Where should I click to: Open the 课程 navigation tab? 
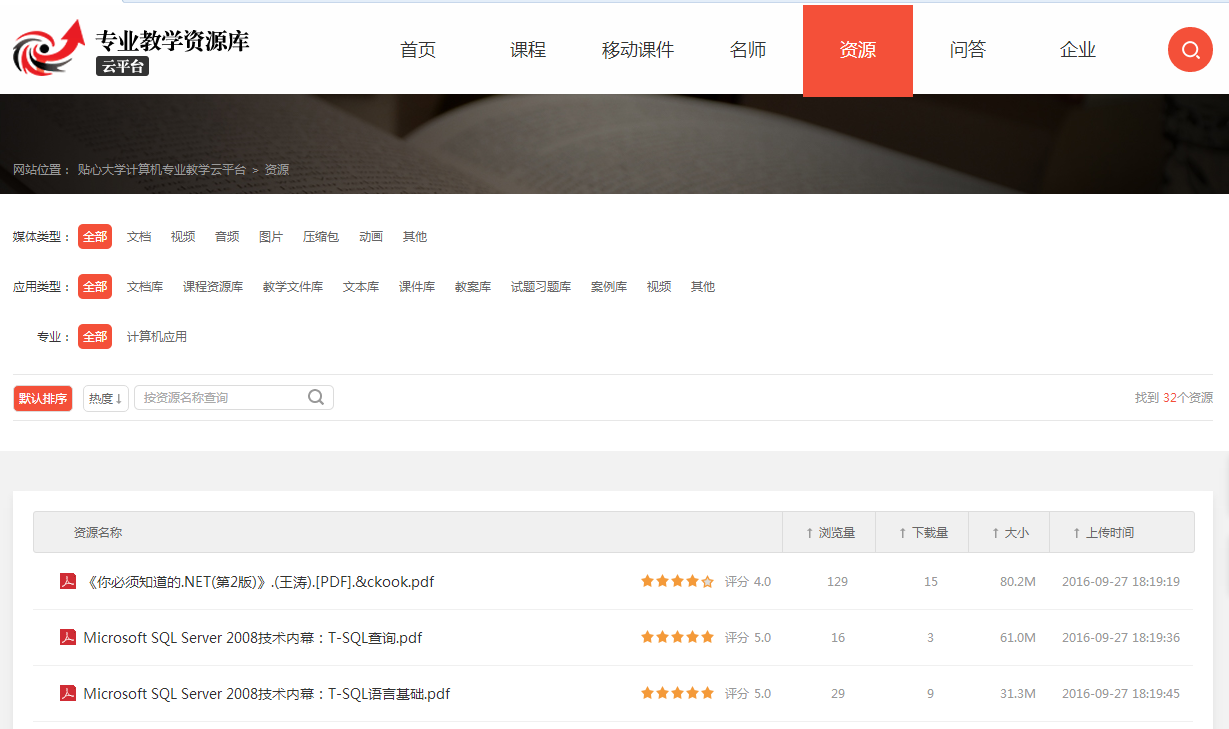click(x=528, y=50)
